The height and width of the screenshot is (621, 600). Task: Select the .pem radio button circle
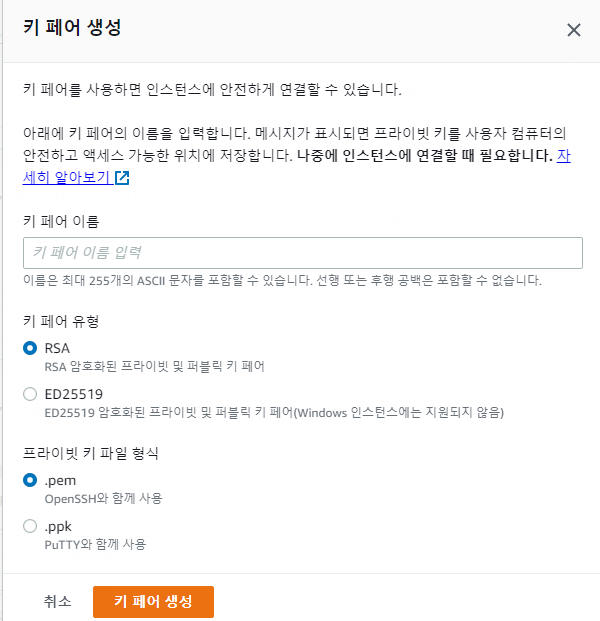pyautogui.click(x=30, y=480)
